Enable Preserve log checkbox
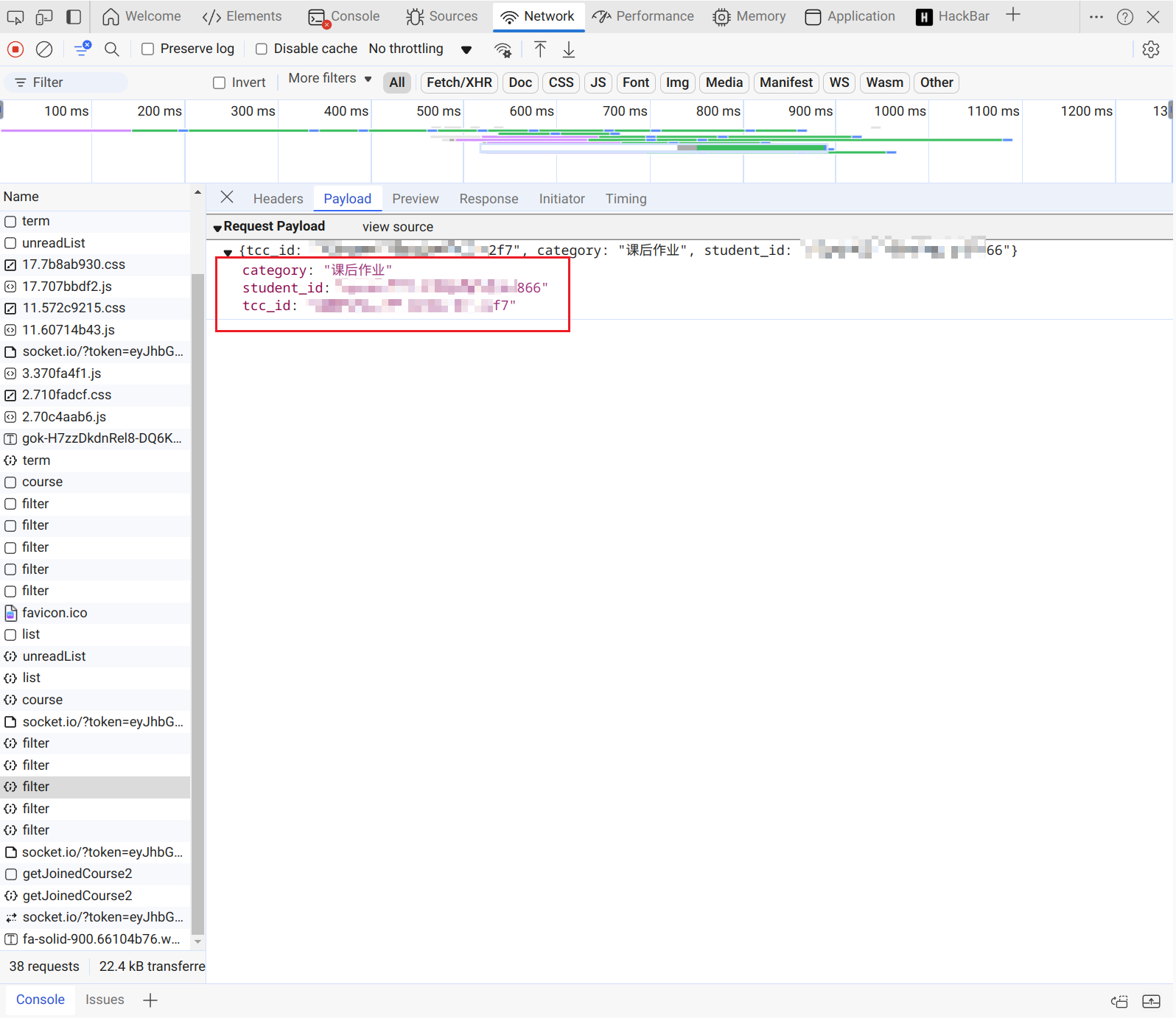The height and width of the screenshot is (1018, 1176). 148,49
